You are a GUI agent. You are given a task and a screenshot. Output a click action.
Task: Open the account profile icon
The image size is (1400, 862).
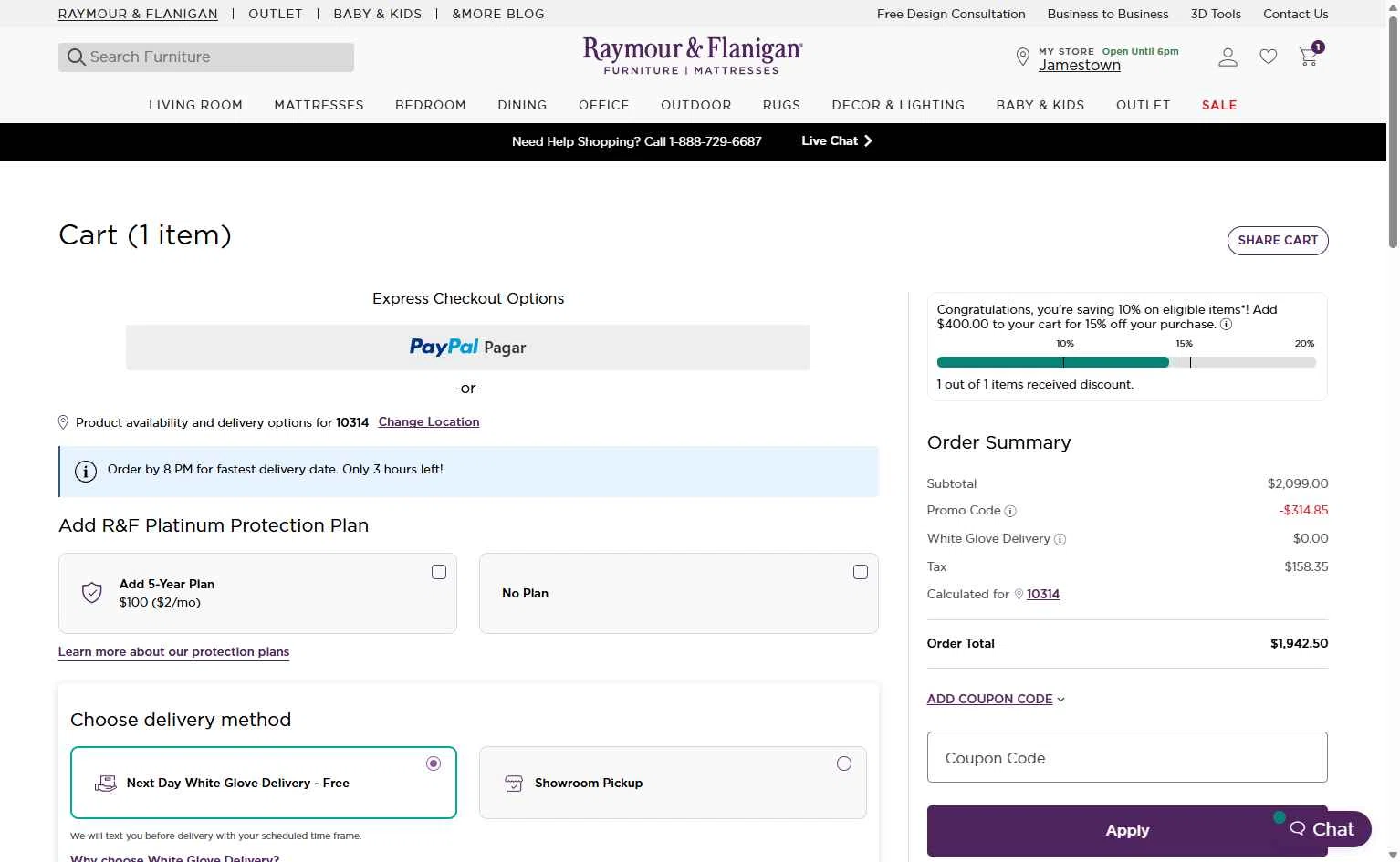click(1228, 57)
